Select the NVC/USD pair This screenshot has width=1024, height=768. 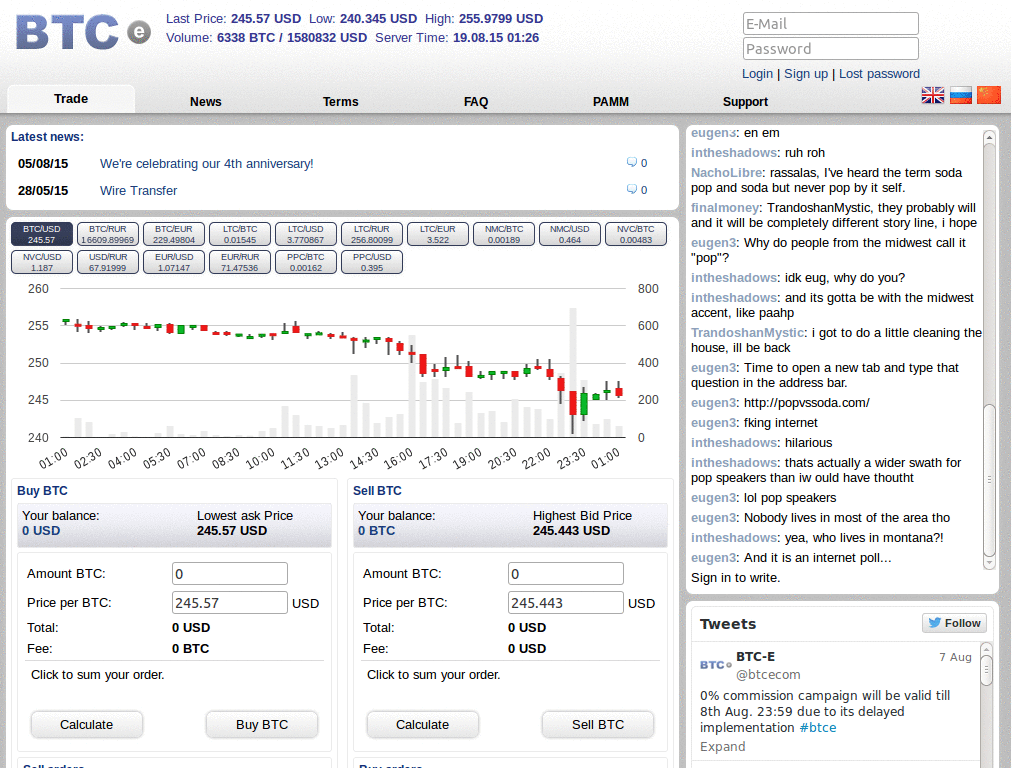pyautogui.click(x=42, y=263)
